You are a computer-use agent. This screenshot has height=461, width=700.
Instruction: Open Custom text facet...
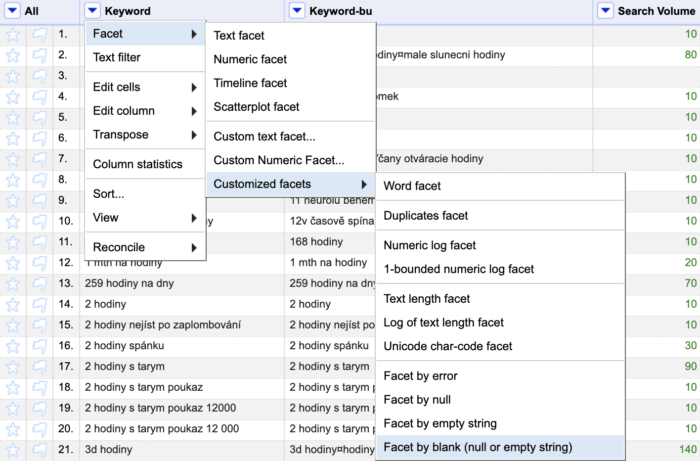tap(291, 137)
